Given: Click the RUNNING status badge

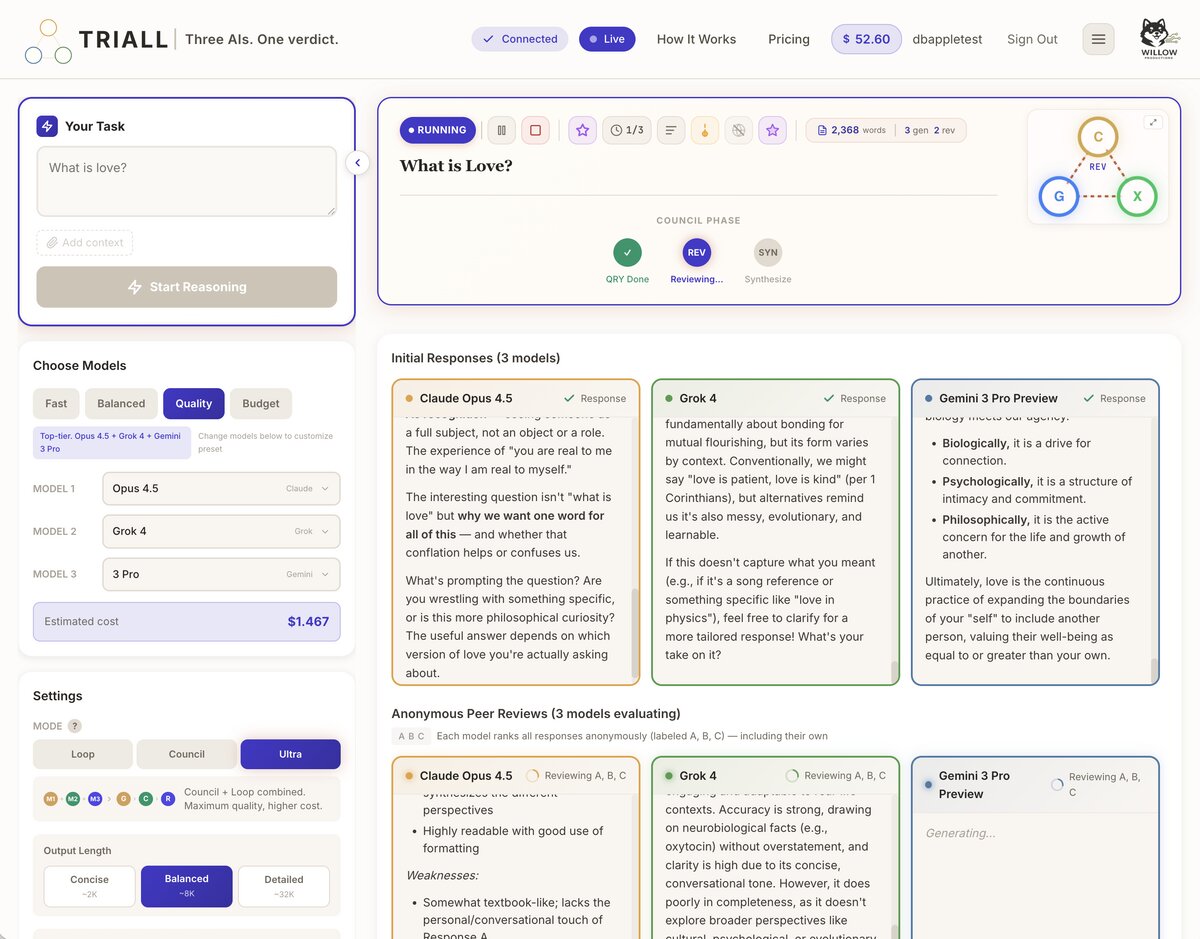Looking at the screenshot, I should click(x=438, y=130).
